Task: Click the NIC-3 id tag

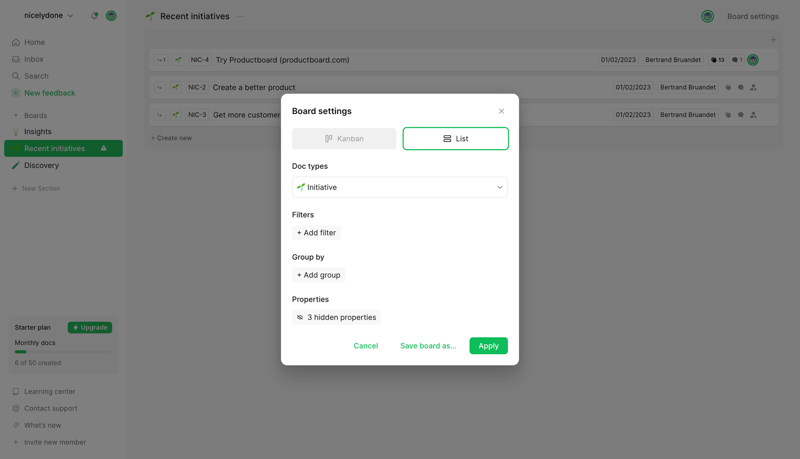Action: 197,115
